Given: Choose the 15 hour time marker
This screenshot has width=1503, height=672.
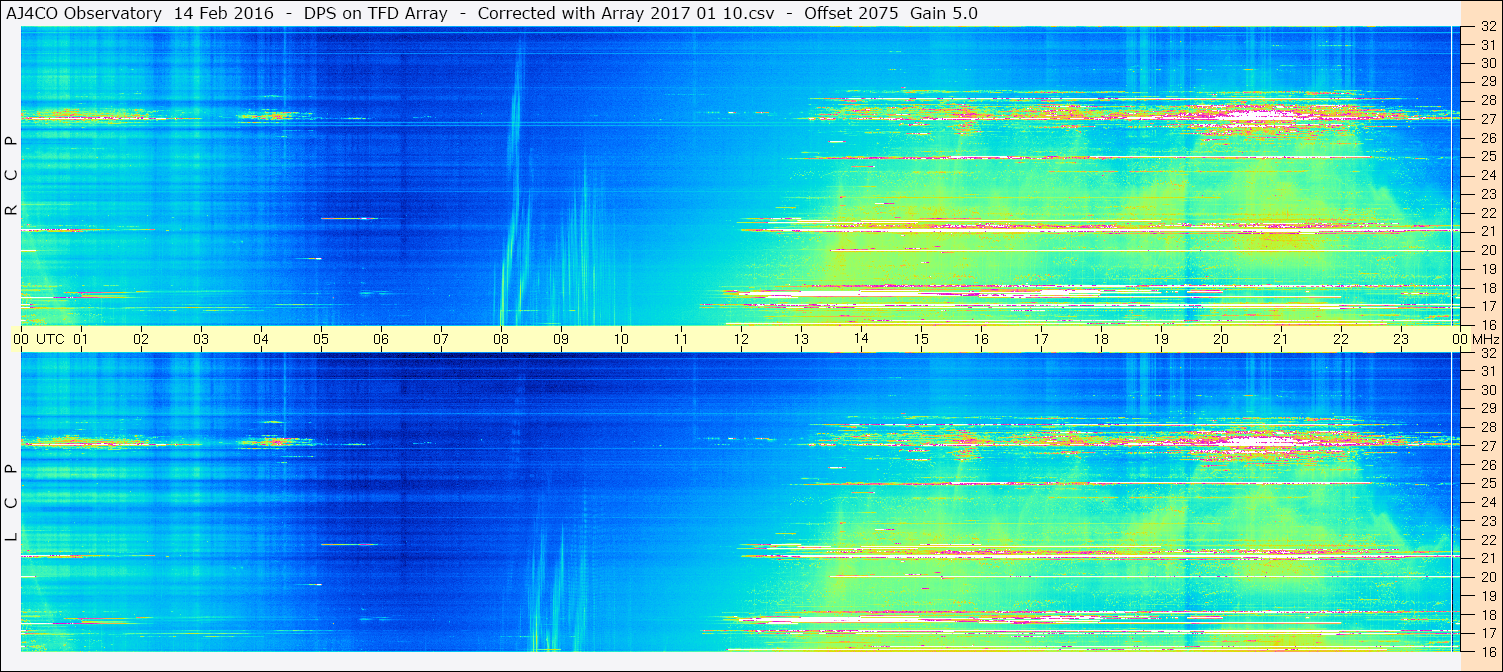Looking at the screenshot, I should tap(921, 339).
